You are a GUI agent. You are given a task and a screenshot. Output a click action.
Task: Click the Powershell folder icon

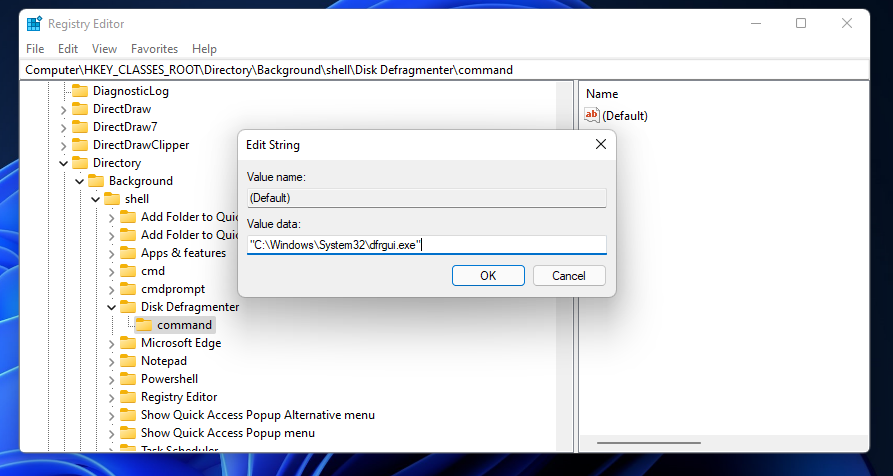pyautogui.click(x=128, y=379)
